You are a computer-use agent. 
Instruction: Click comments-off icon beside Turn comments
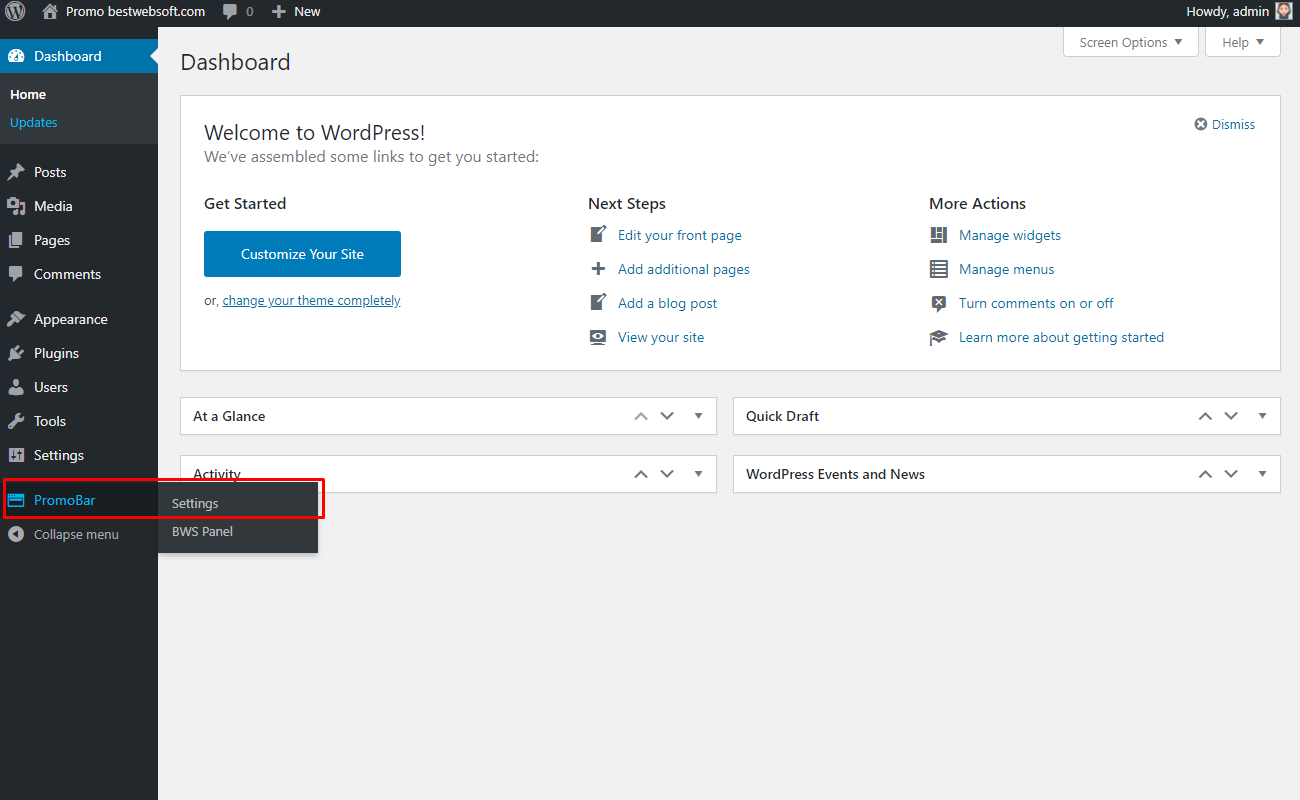click(x=938, y=303)
